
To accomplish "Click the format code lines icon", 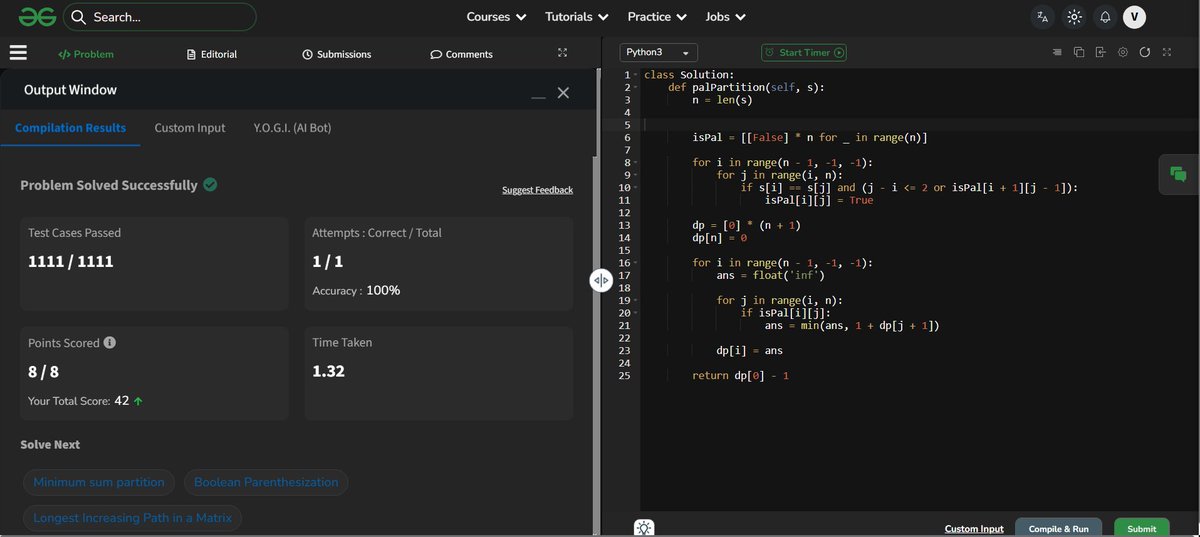I will (x=1057, y=52).
